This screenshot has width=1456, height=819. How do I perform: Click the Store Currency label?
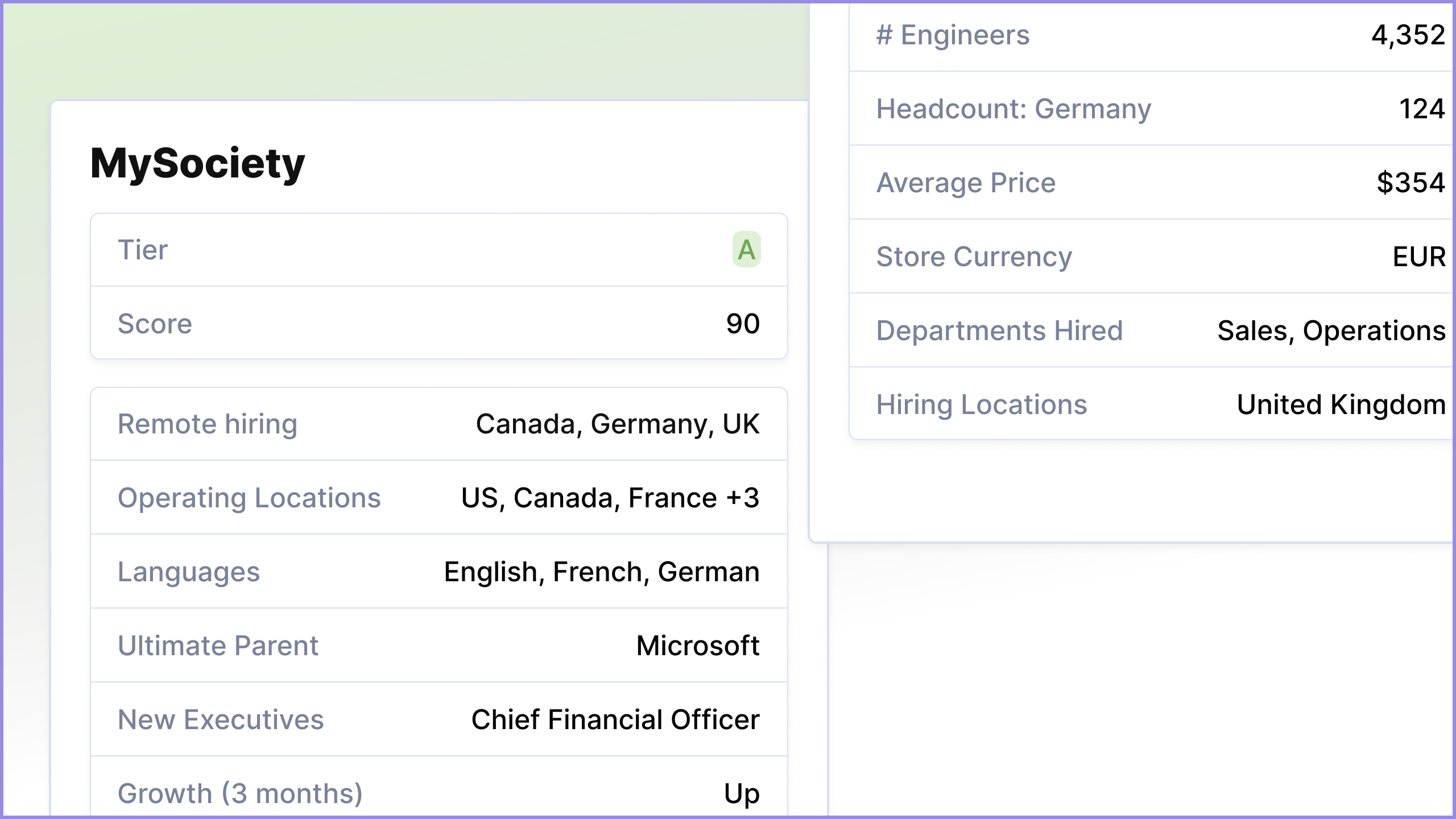tap(974, 257)
